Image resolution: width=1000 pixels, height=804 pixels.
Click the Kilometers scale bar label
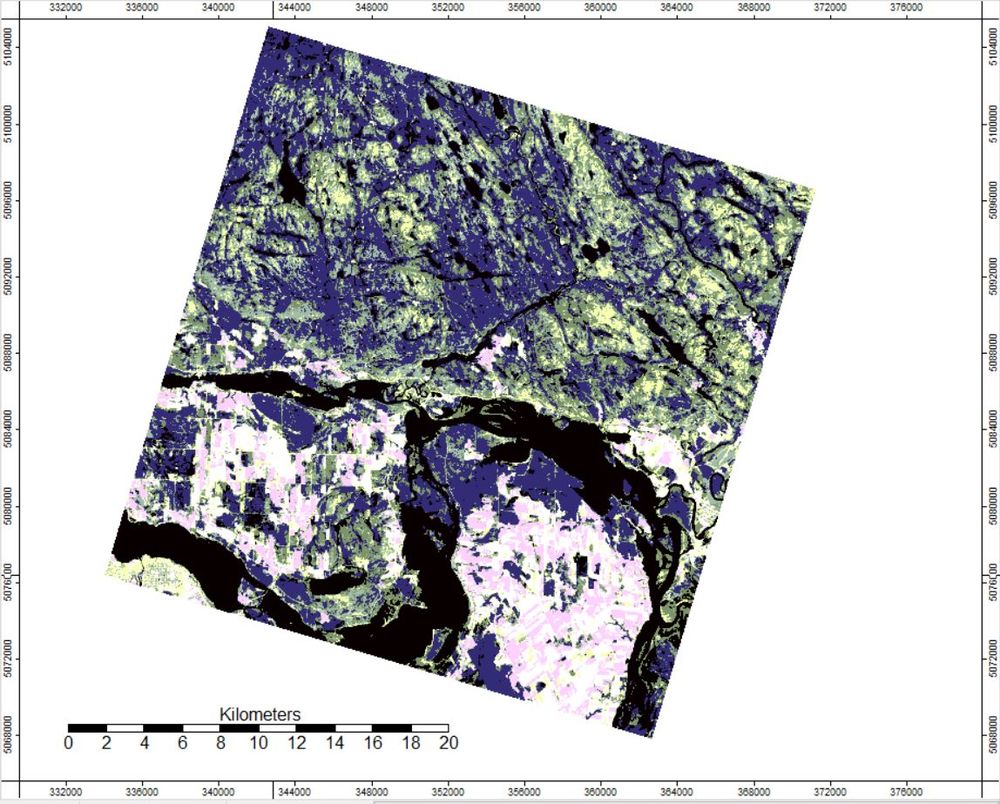(x=262, y=714)
